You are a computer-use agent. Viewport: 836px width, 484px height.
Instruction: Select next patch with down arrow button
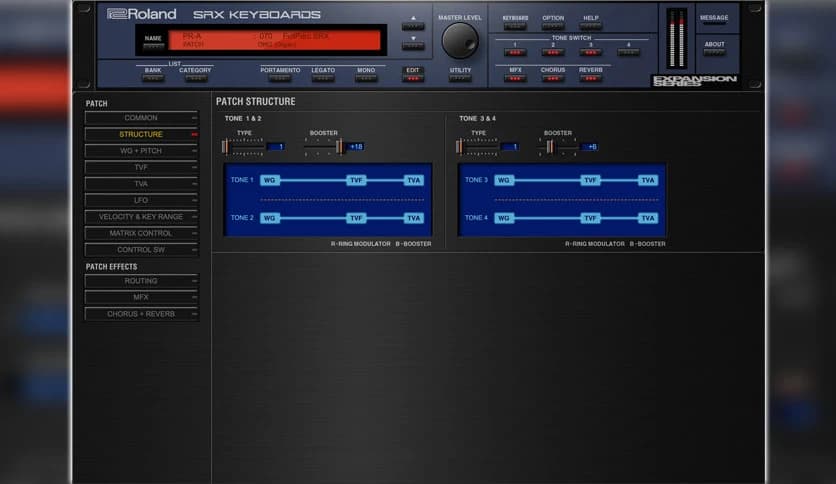[413, 46]
